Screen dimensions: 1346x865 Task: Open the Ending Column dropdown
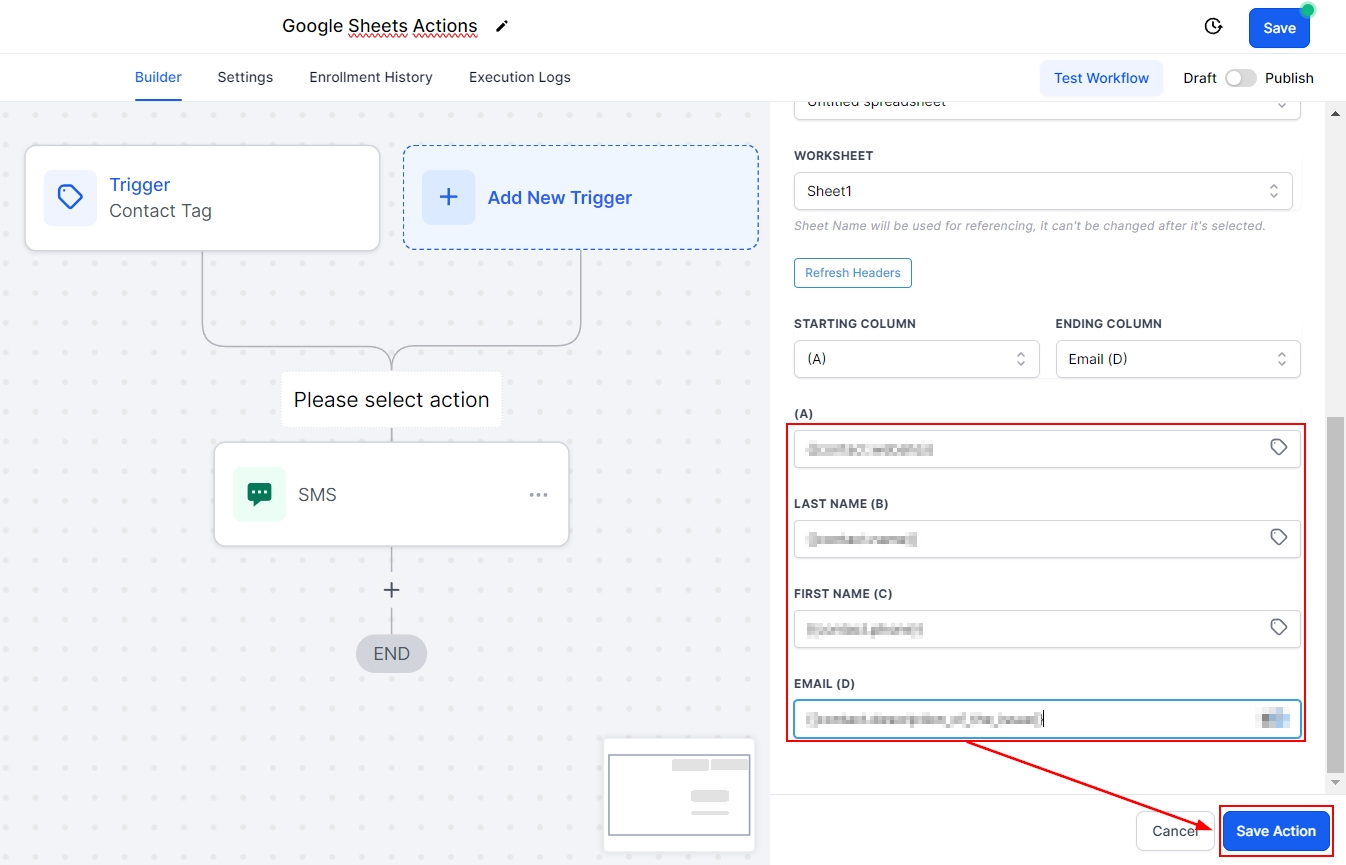coord(1177,359)
